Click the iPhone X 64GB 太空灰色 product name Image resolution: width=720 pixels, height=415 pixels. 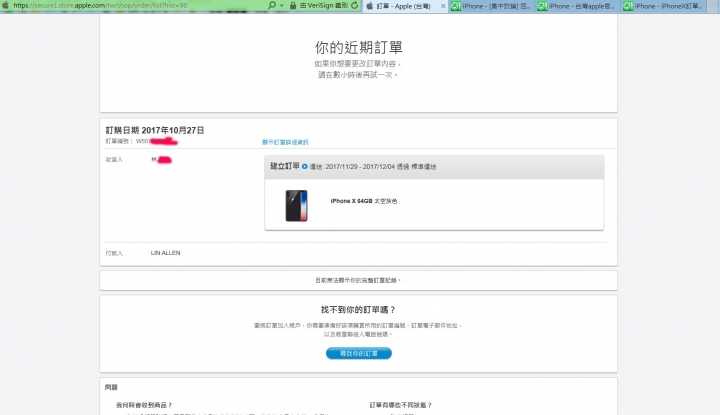pos(364,201)
